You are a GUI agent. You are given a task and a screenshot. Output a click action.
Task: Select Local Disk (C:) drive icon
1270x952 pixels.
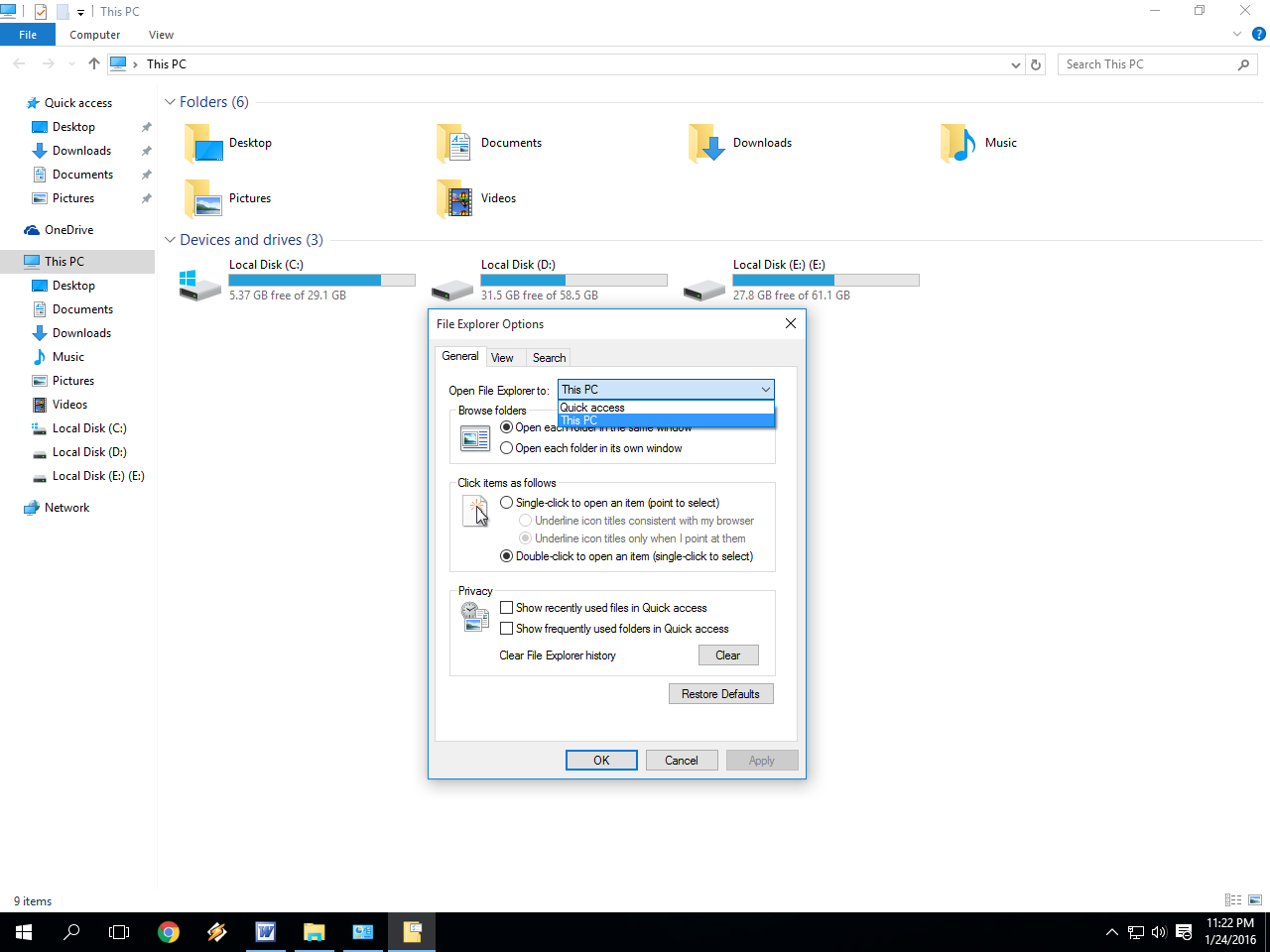[200, 286]
